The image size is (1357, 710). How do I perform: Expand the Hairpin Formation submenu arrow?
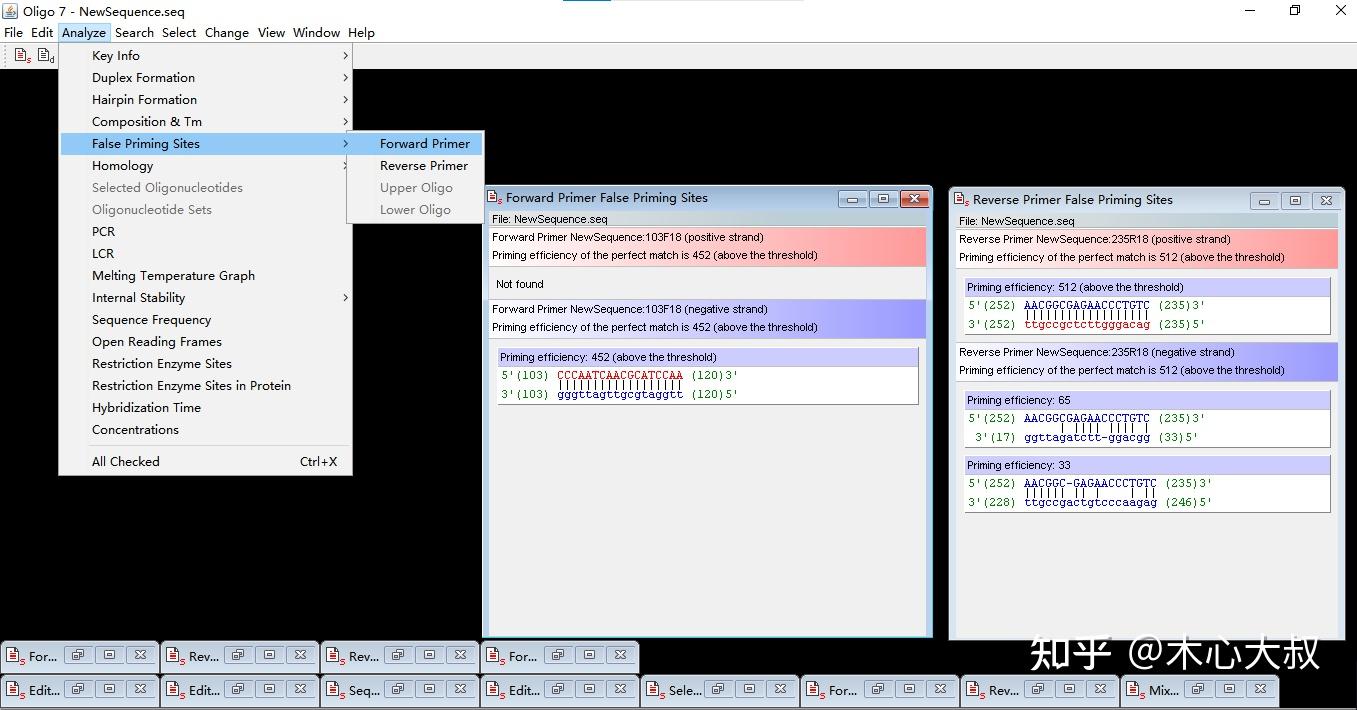[345, 100]
